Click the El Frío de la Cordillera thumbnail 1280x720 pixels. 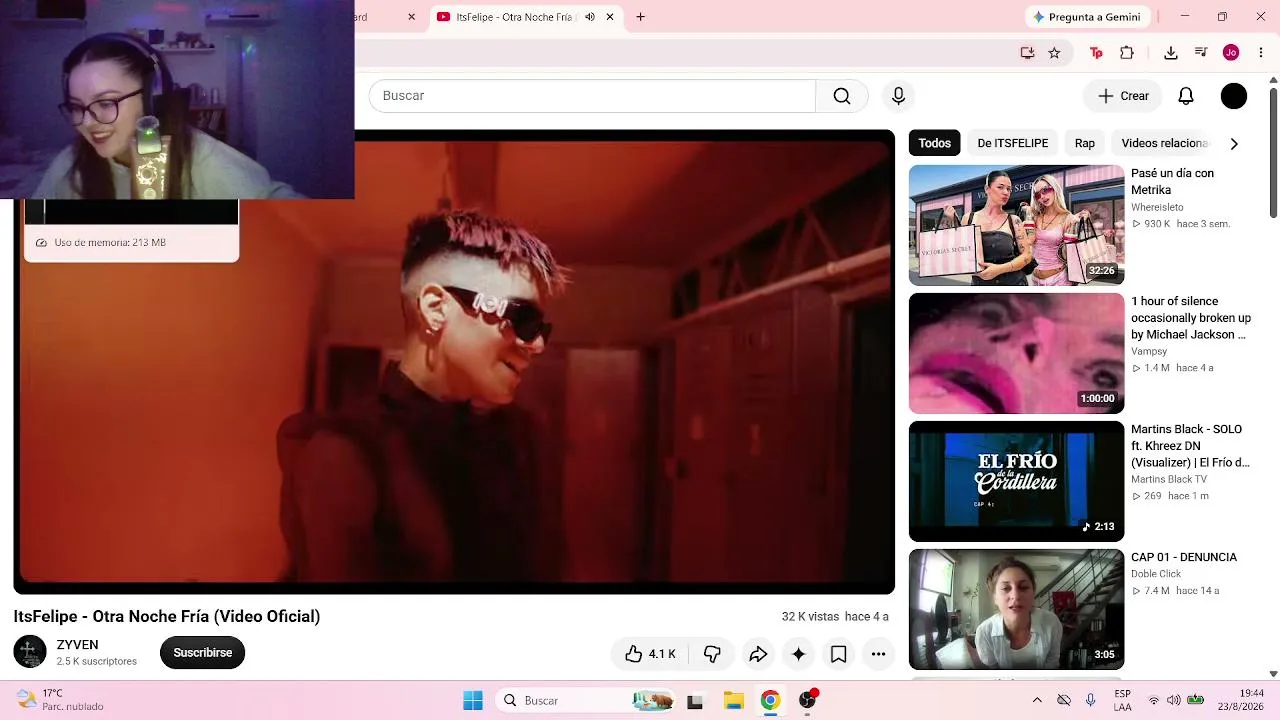point(1017,481)
